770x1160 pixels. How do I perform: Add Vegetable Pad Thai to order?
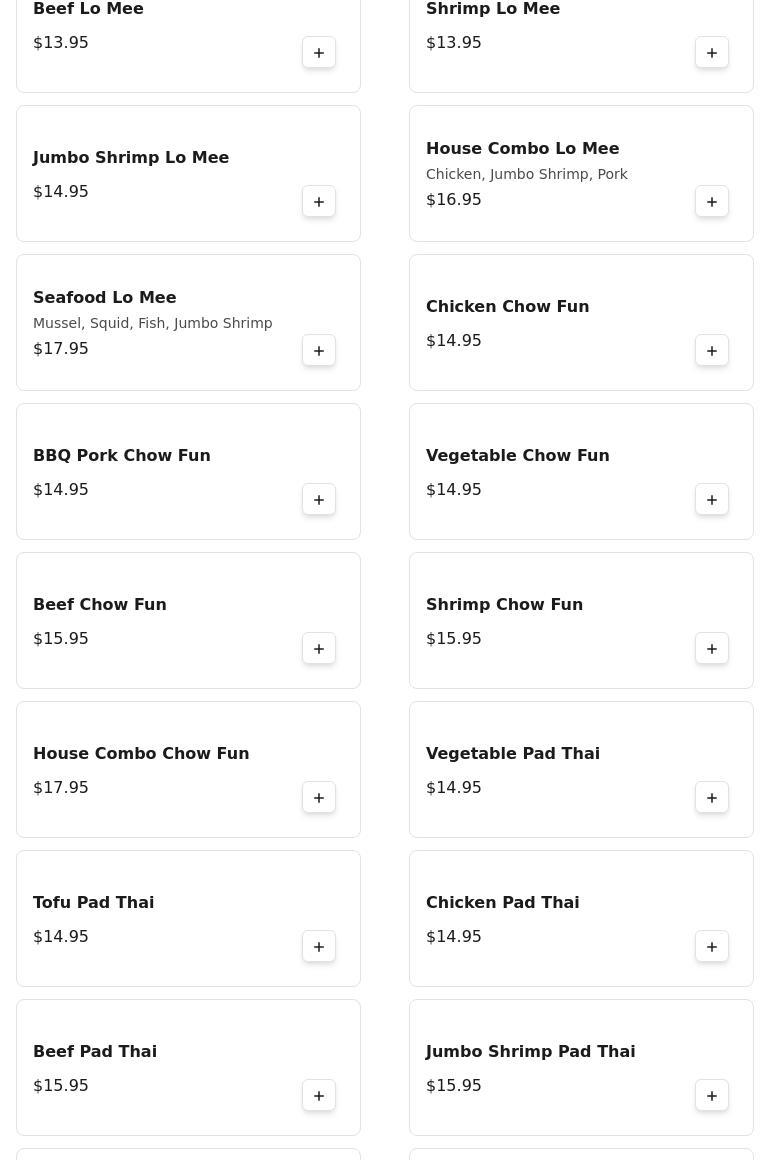(712, 798)
